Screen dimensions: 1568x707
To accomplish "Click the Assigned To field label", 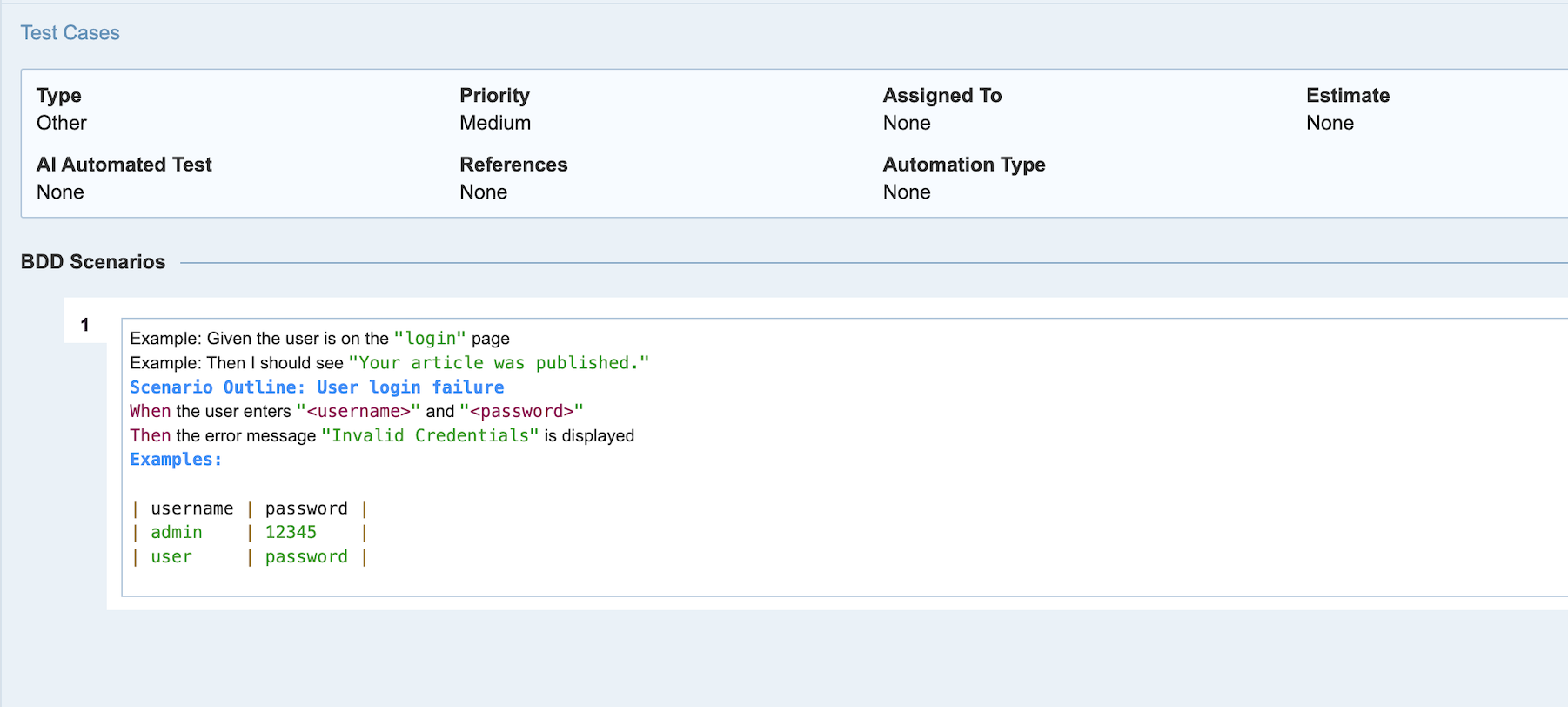I will tap(942, 96).
